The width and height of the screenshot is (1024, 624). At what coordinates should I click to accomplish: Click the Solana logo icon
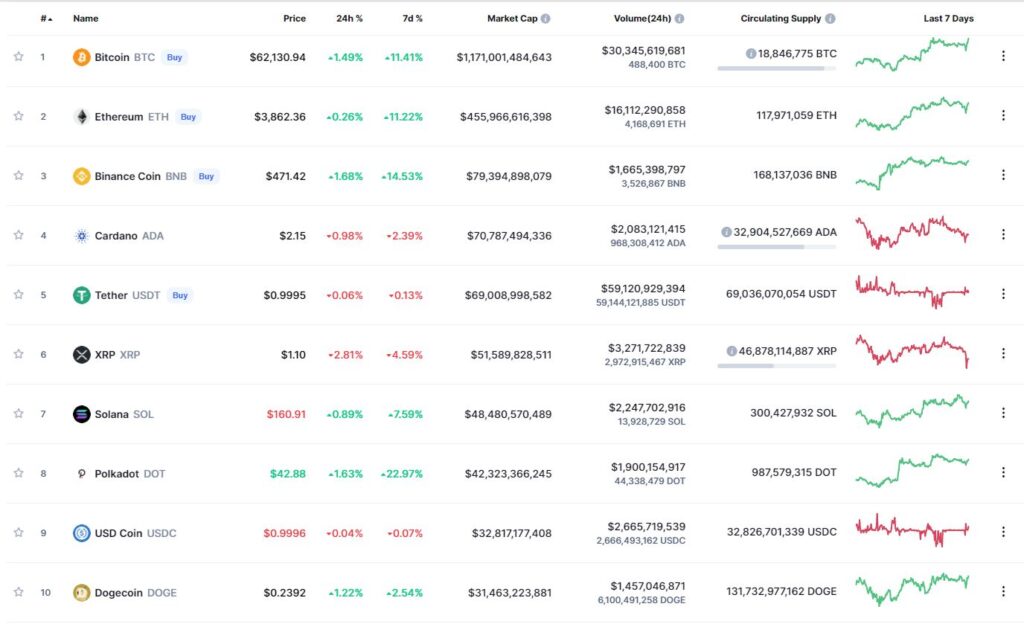pyautogui.click(x=82, y=414)
